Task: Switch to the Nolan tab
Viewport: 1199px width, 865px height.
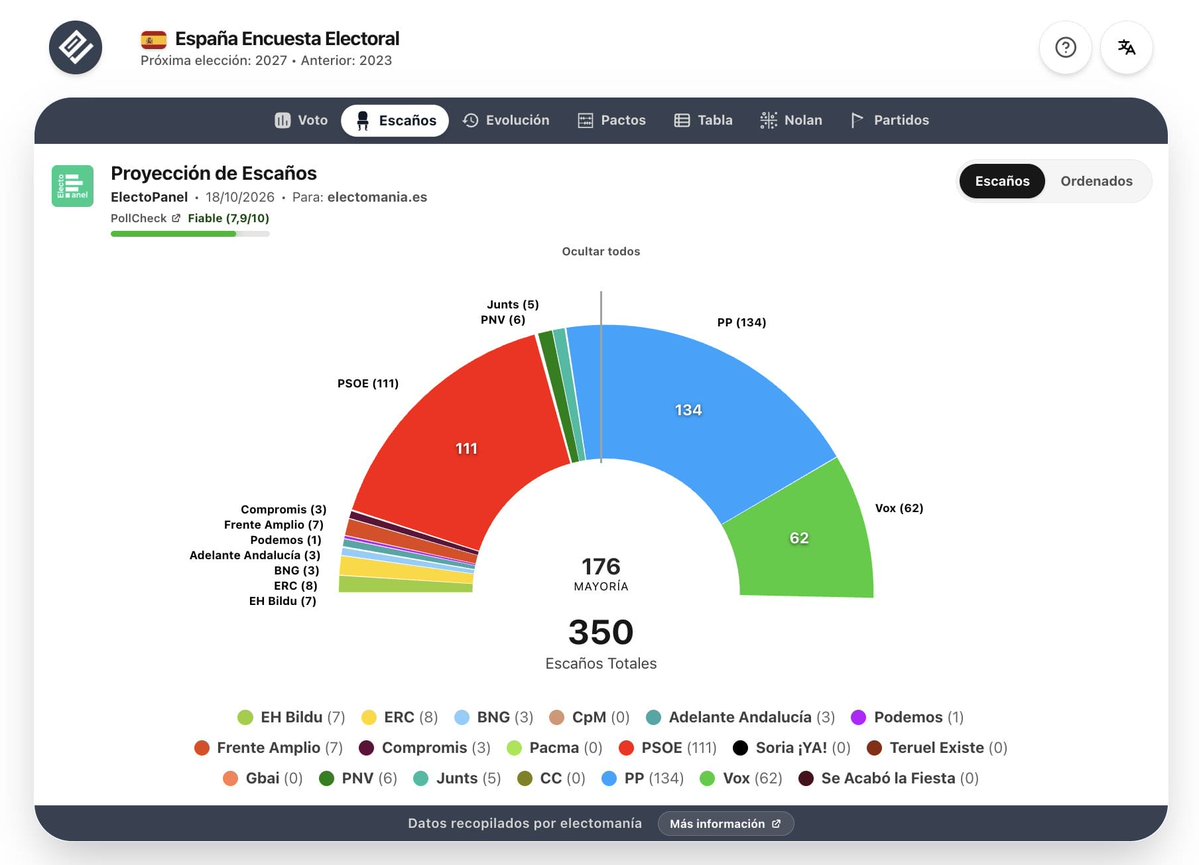Action: coord(791,120)
